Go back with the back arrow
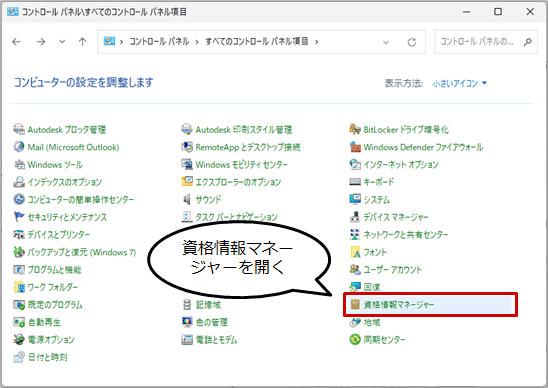Screen dimensions: 548x388 [x=16, y=42]
